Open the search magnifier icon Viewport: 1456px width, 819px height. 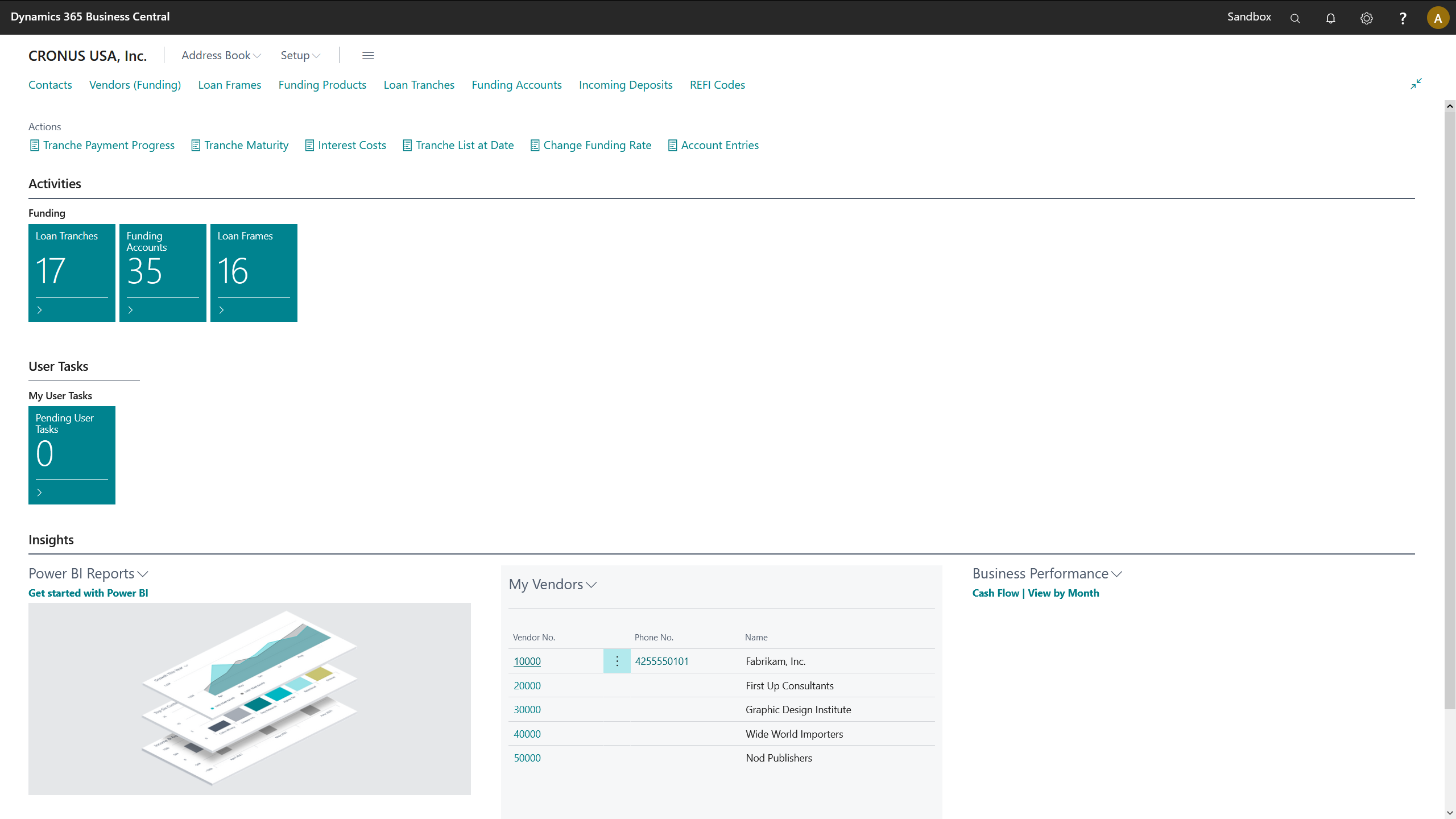[x=1295, y=18]
